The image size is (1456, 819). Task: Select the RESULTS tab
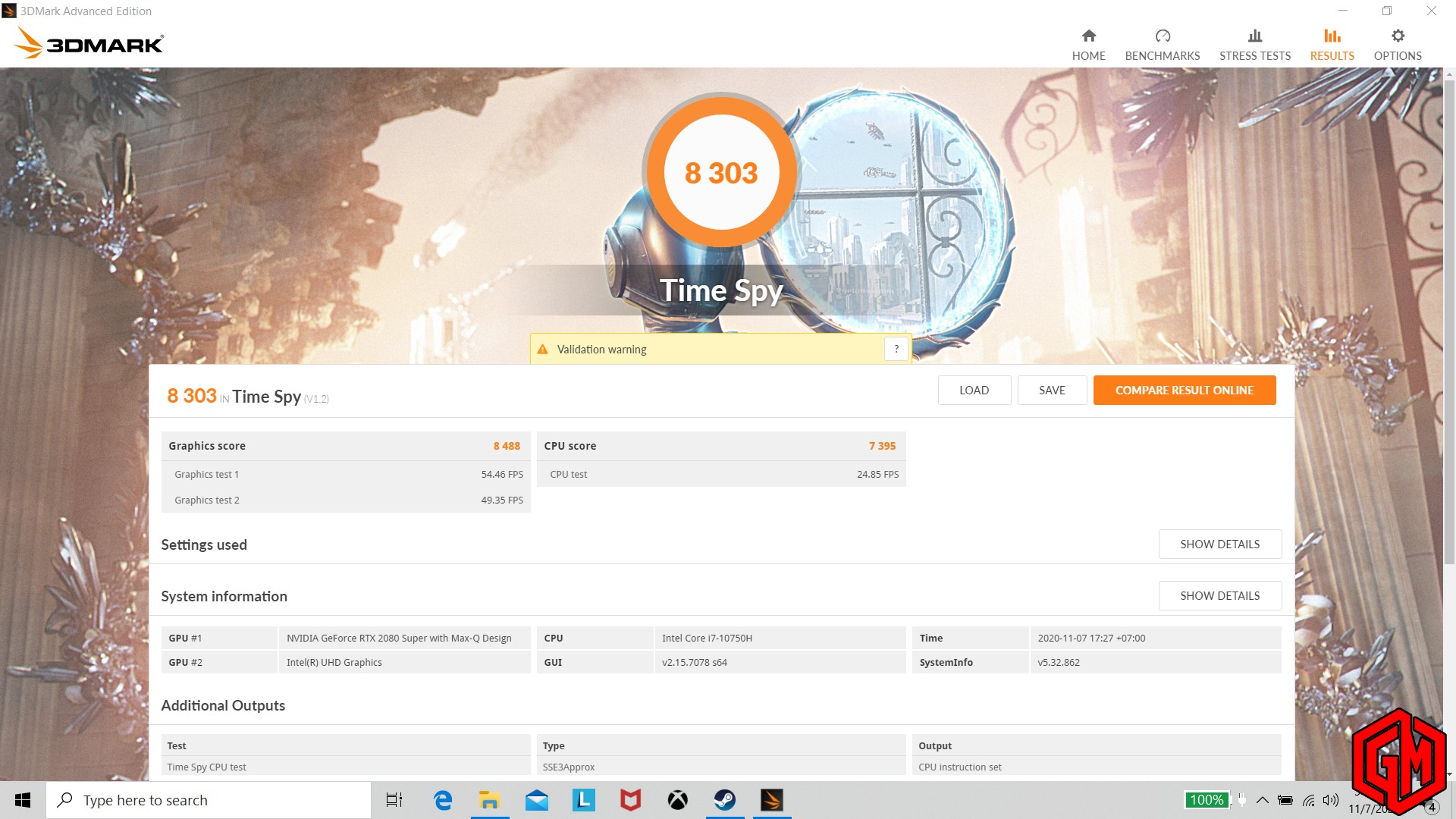tap(1332, 45)
